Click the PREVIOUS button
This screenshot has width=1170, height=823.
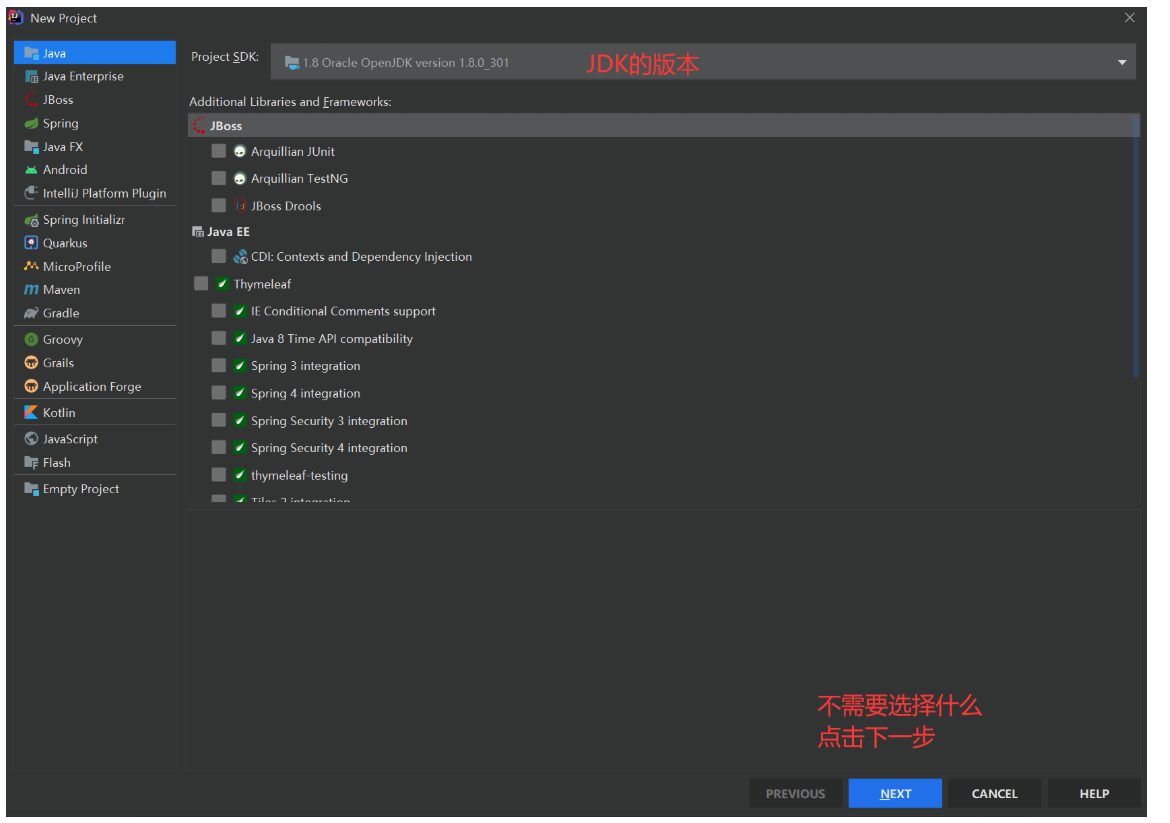coord(795,794)
